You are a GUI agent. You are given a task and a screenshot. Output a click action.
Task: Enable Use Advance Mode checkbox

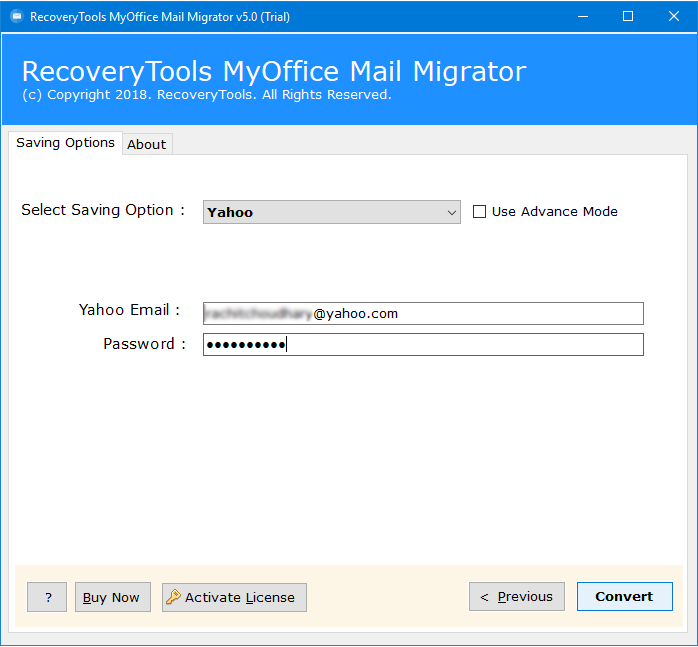pyautogui.click(x=479, y=212)
